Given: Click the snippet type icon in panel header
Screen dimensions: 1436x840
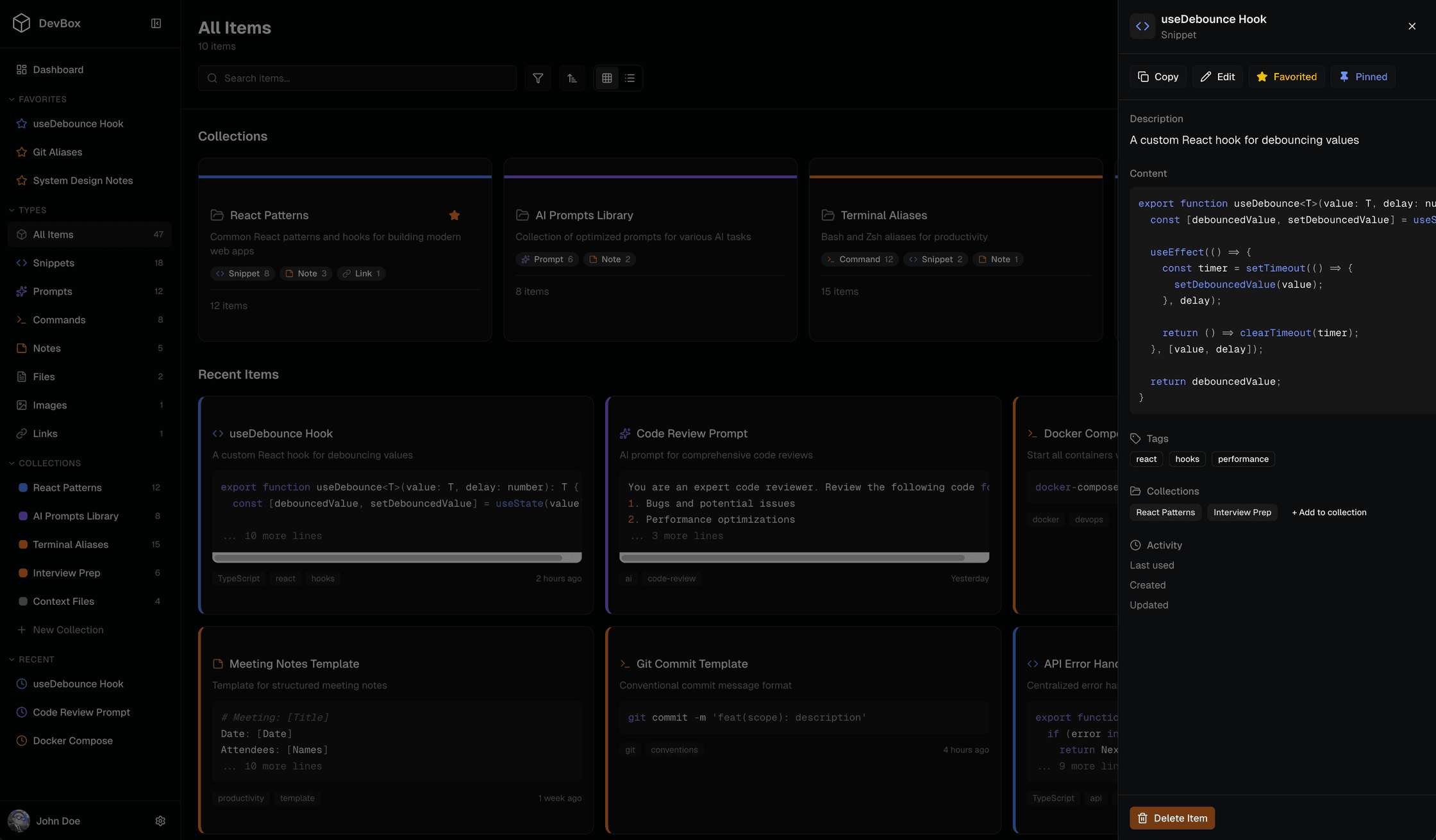Looking at the screenshot, I should [x=1142, y=26].
